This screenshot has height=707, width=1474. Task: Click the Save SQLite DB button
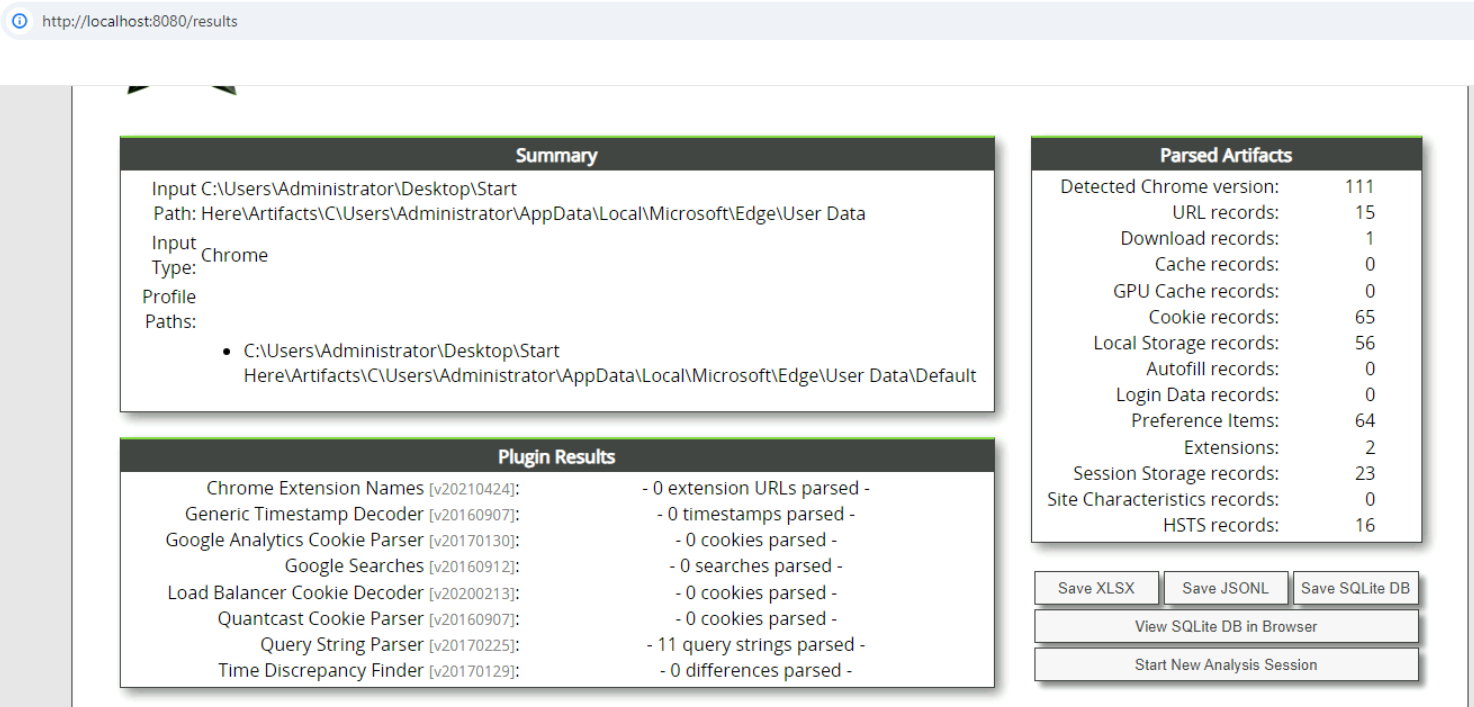point(1355,589)
